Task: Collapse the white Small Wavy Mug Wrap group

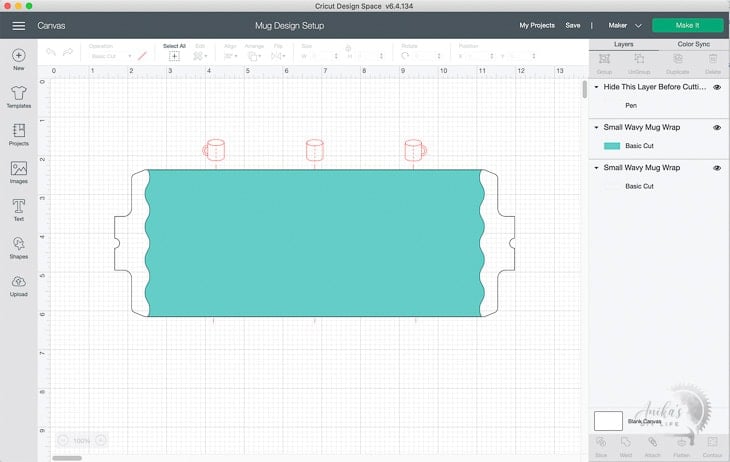Action: click(x=596, y=168)
